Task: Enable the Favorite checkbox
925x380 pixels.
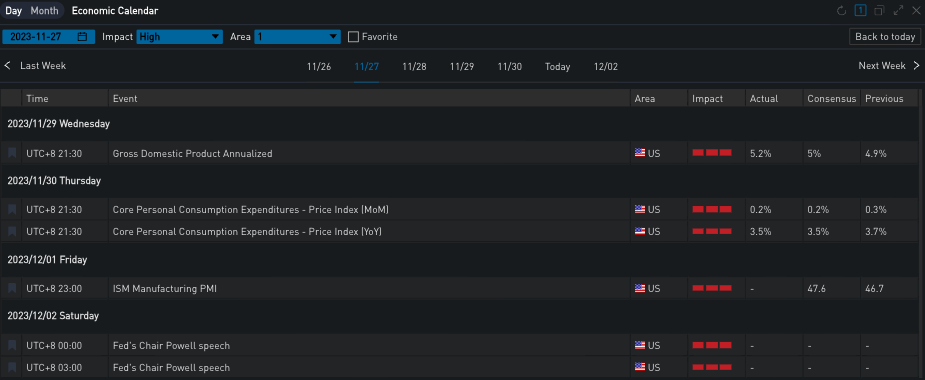Action: (x=353, y=37)
